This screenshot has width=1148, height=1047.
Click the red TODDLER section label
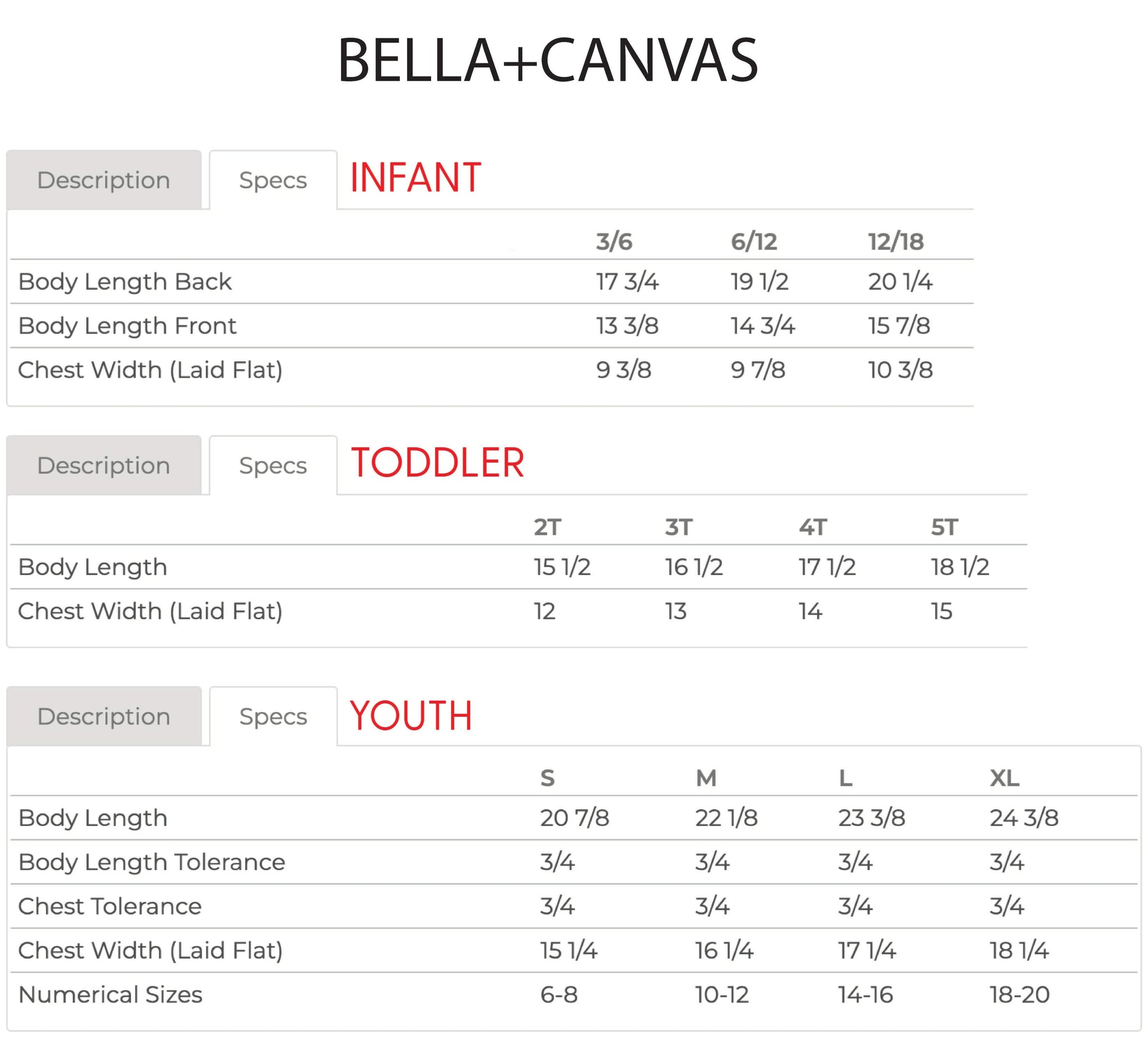(437, 462)
